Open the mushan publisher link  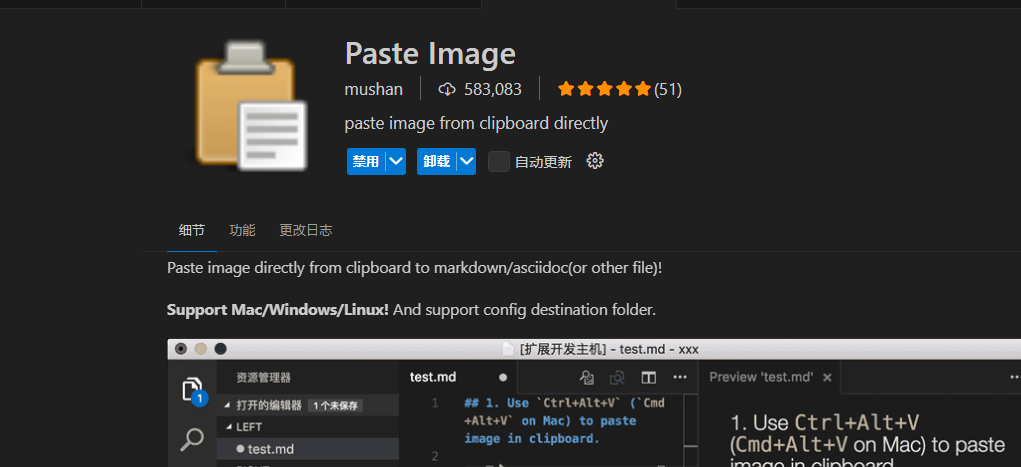[374, 89]
